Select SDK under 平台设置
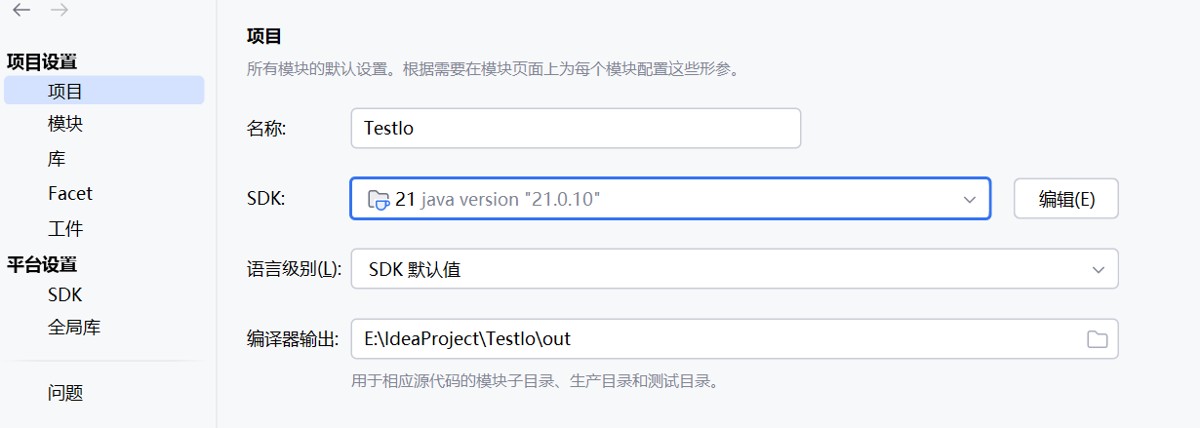The height and width of the screenshot is (428, 1200). tap(65, 295)
